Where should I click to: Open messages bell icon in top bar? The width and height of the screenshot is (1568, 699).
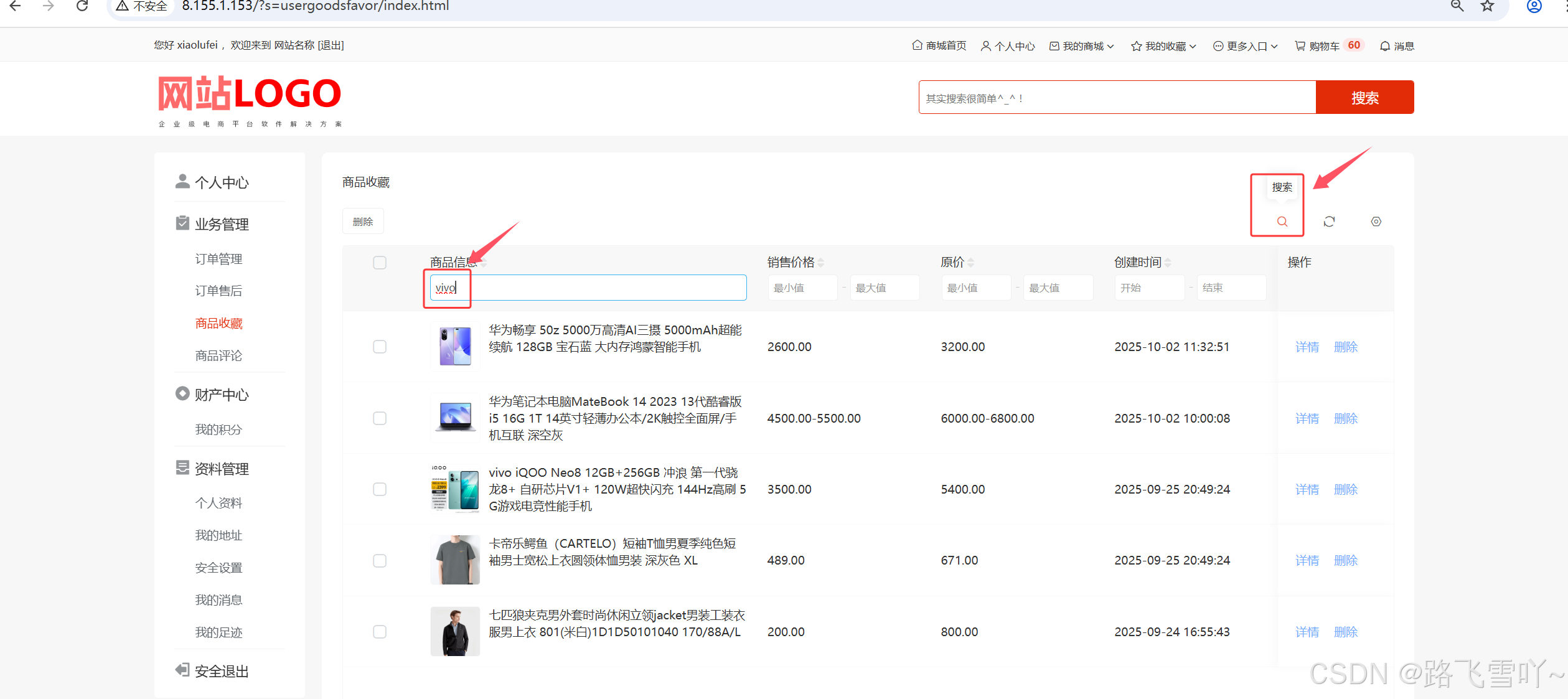click(1384, 46)
